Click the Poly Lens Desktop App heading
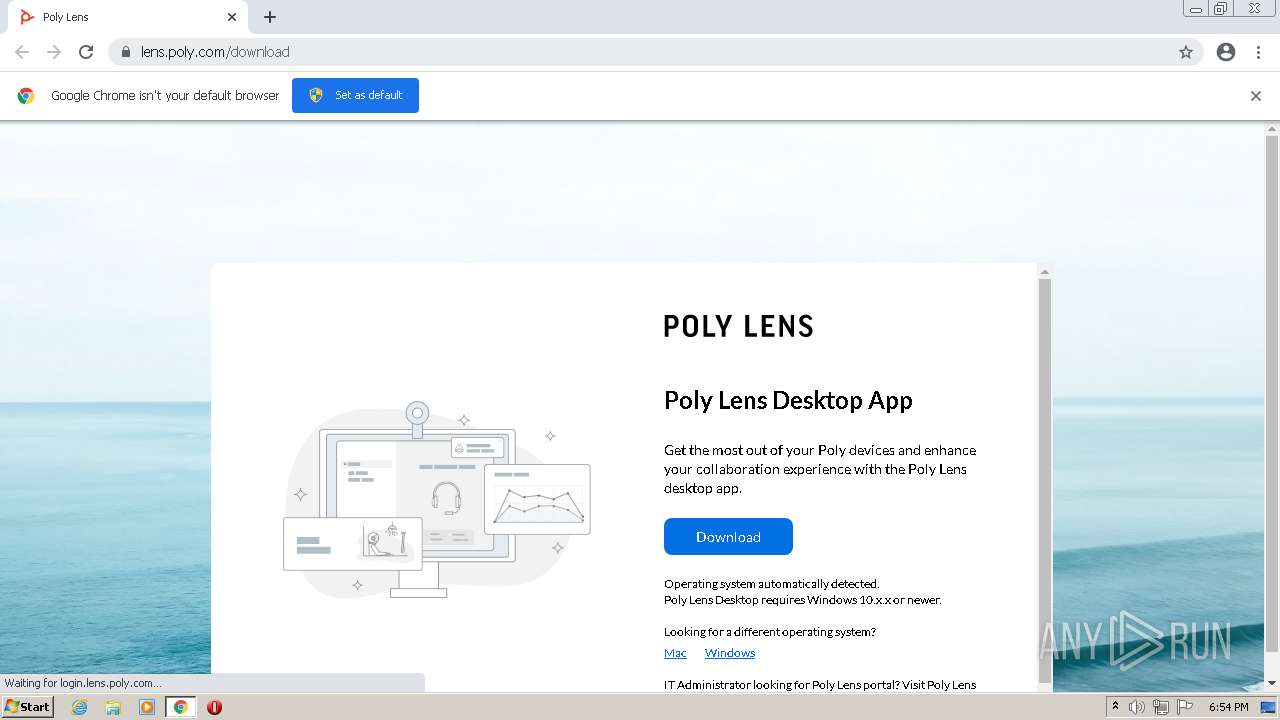 [788, 400]
